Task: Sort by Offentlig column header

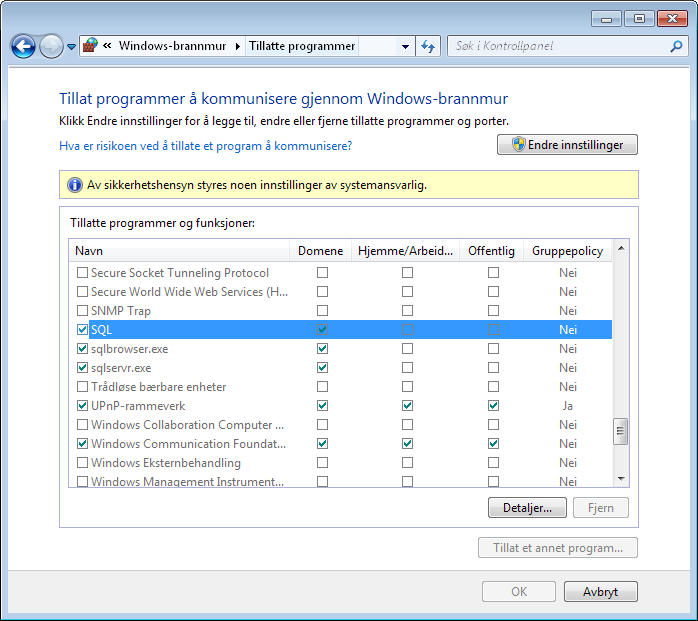Action: [491, 251]
